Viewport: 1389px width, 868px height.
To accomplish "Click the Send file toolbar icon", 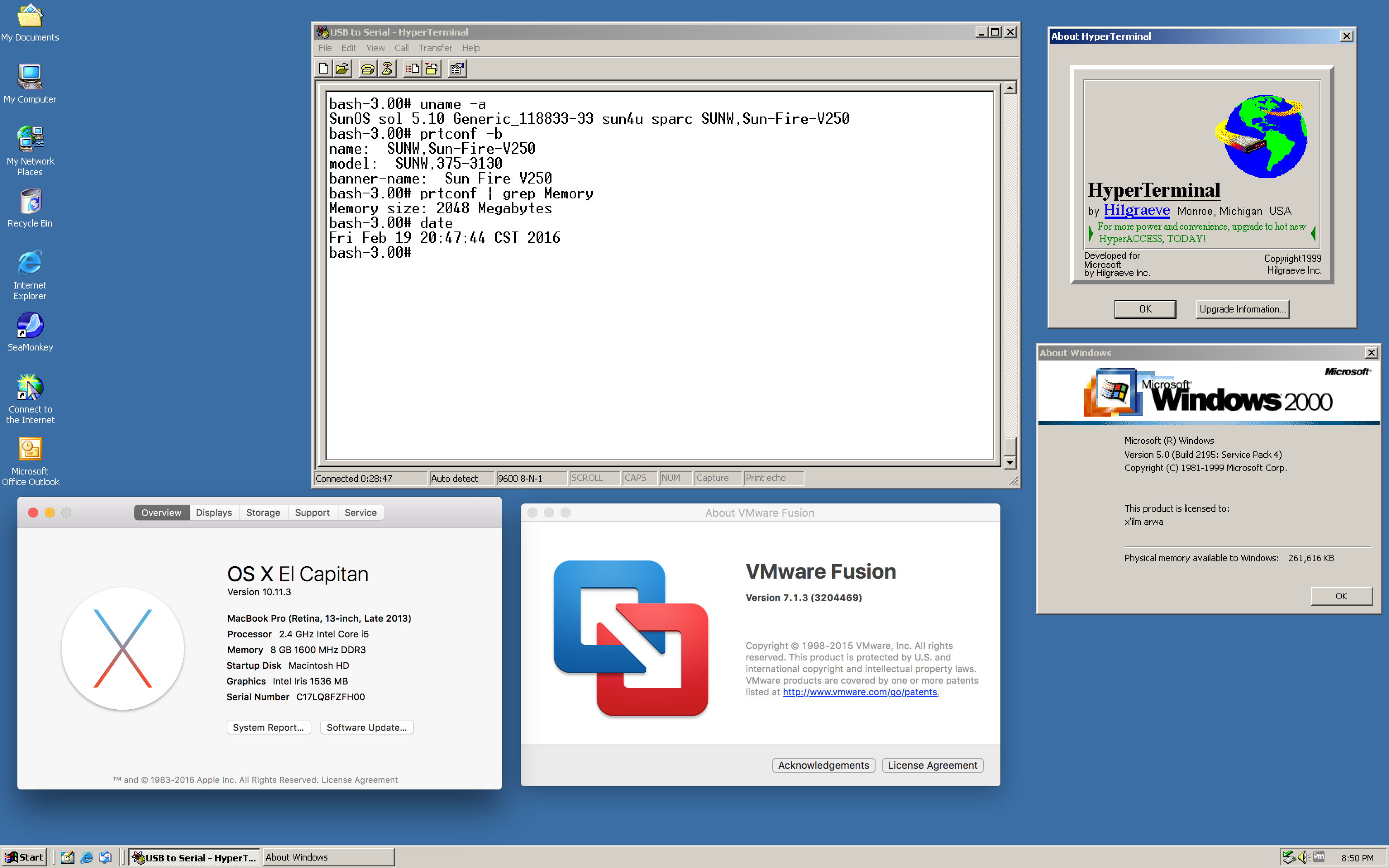I will coord(412,69).
